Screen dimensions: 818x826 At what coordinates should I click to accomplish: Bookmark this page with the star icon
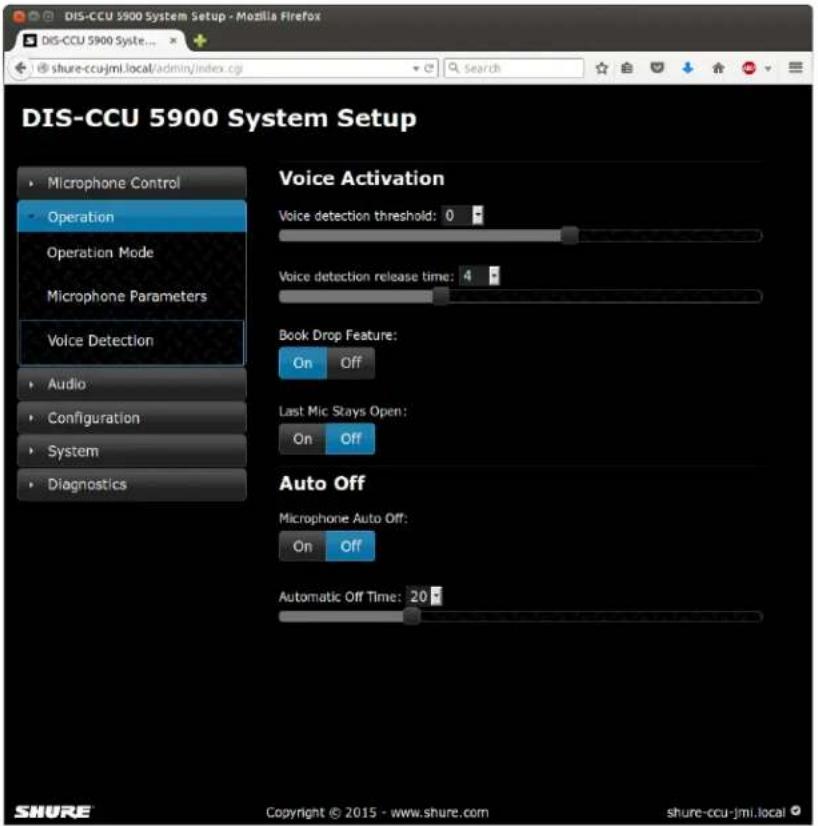pyautogui.click(x=602, y=68)
